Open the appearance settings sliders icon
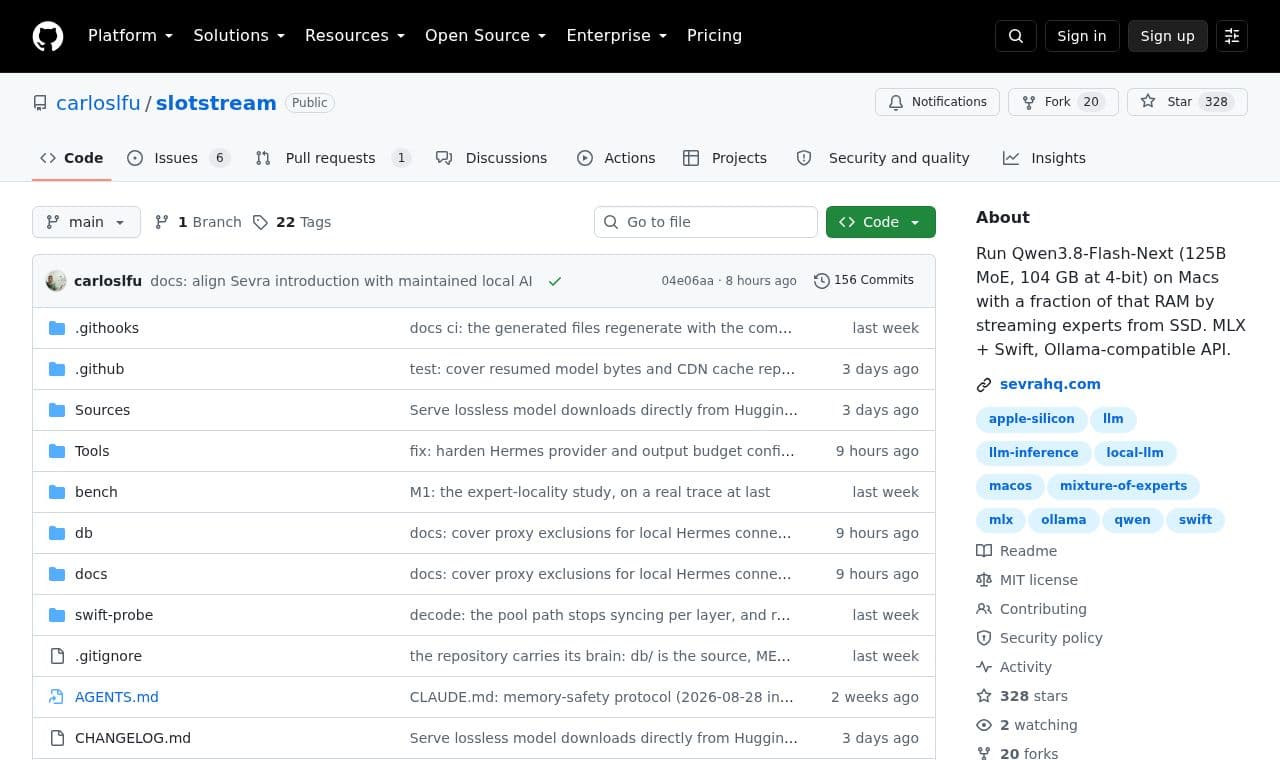 click(1232, 36)
